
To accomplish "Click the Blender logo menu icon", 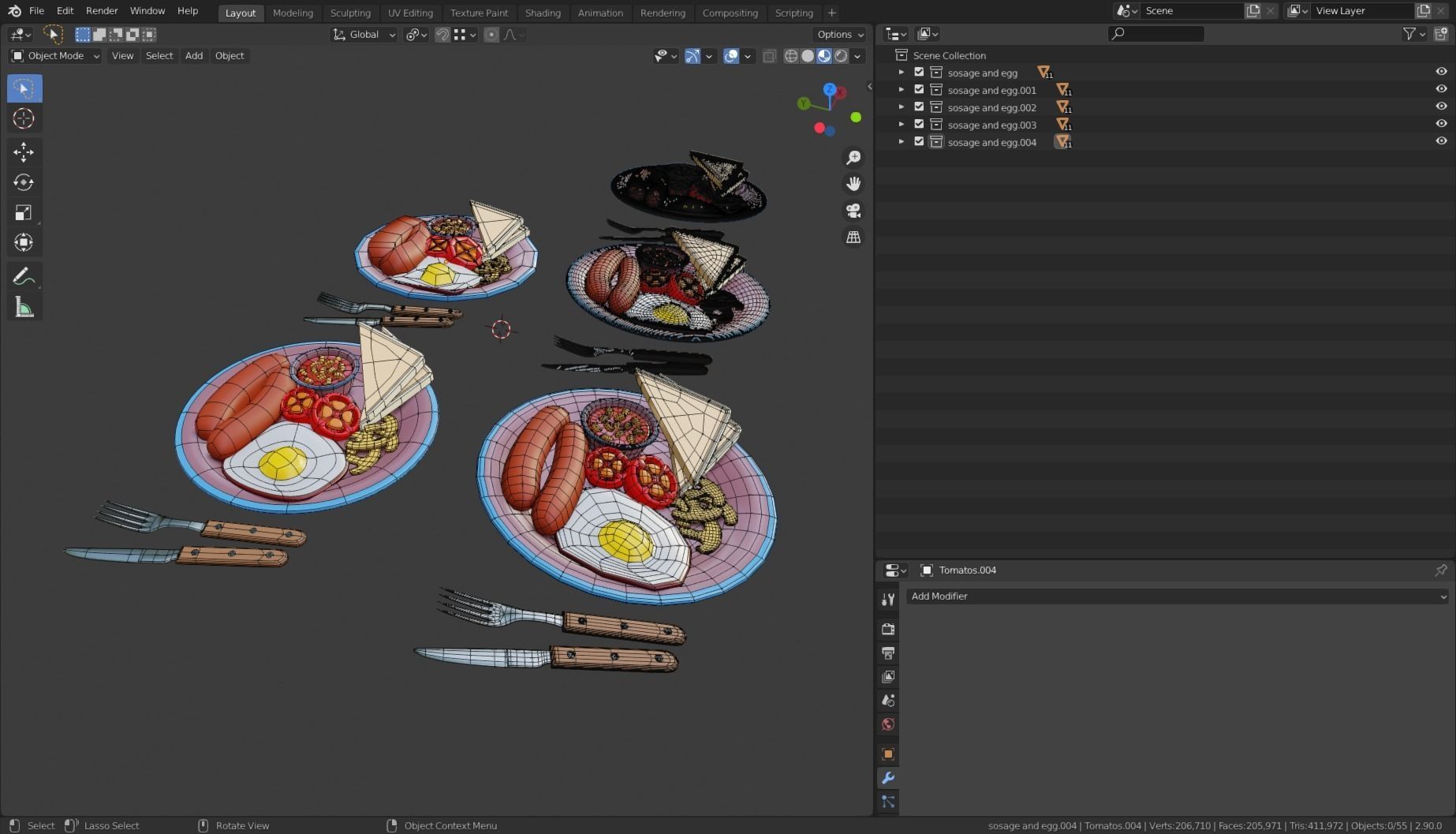I will [x=14, y=11].
